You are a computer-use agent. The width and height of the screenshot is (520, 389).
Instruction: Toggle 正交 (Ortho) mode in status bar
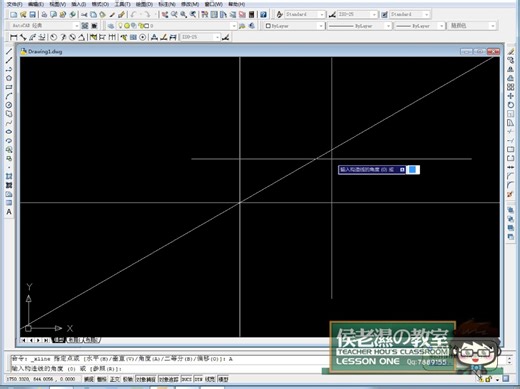pos(115,379)
